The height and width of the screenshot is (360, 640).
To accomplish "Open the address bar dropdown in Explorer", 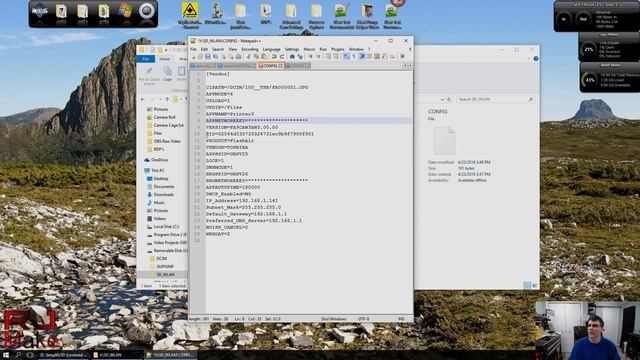I will [x=442, y=99].
